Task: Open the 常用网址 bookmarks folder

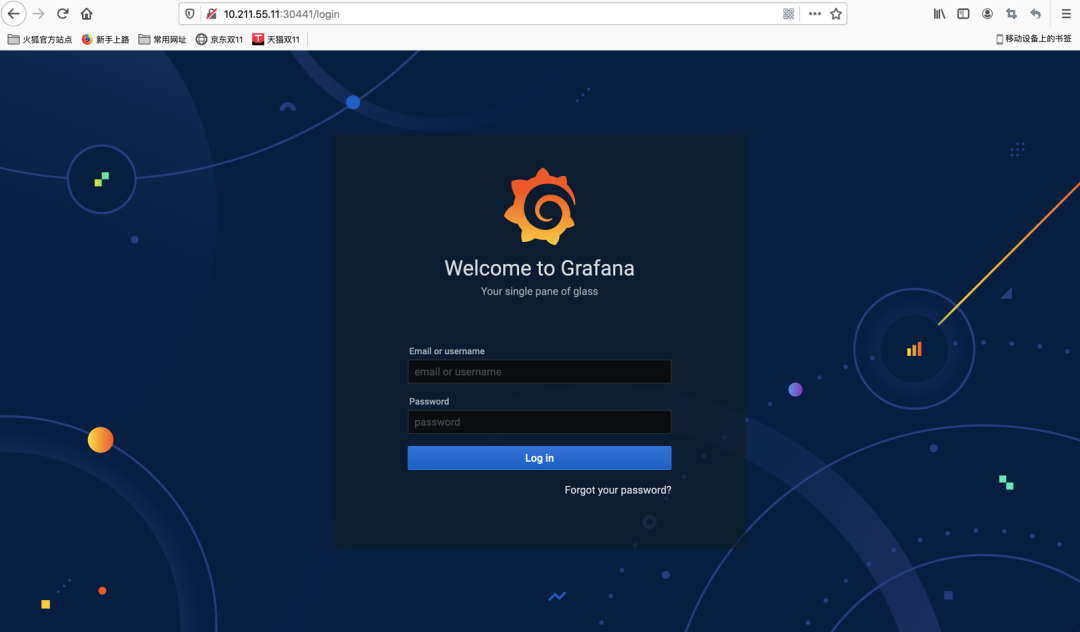Action: (x=162, y=39)
